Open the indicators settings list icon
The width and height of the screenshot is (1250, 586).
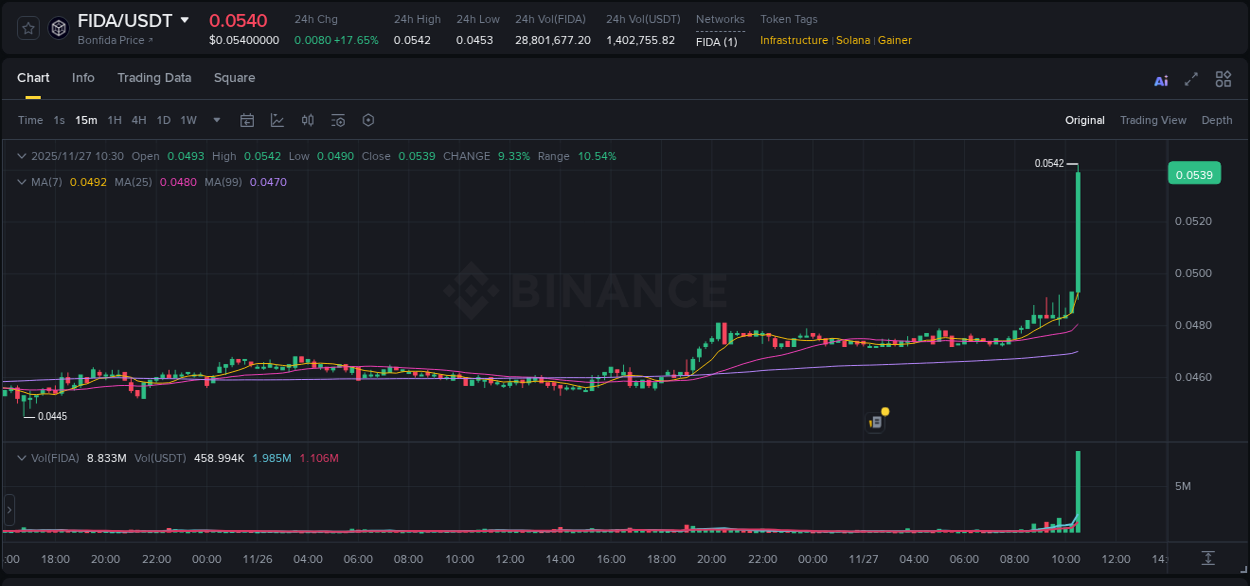click(337, 120)
